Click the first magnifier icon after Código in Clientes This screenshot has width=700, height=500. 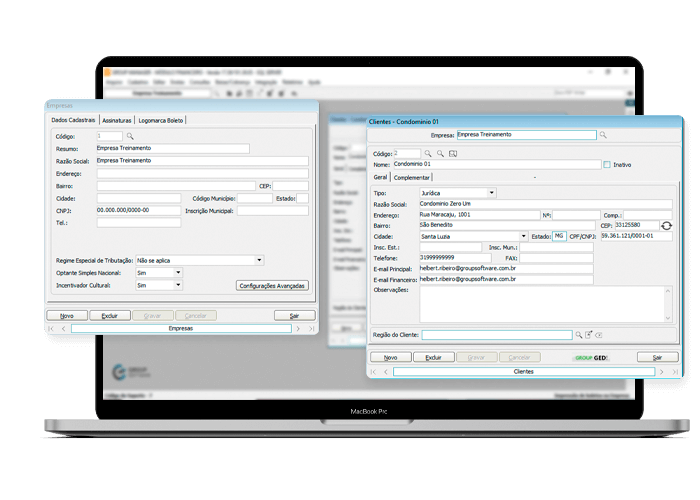tap(428, 154)
